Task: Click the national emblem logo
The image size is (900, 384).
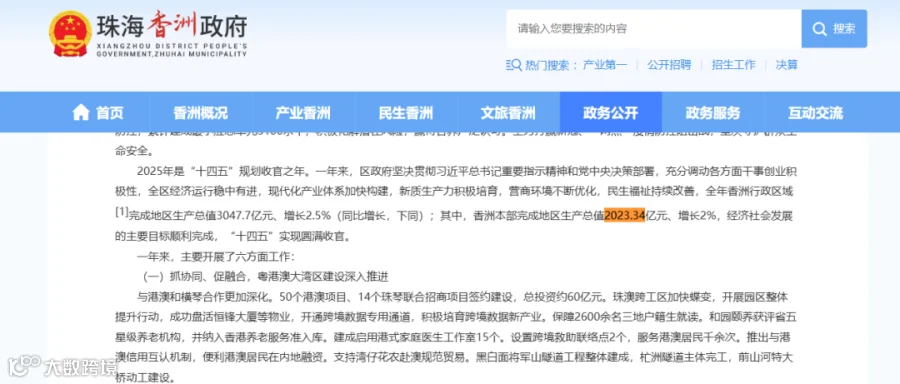Action: pyautogui.click(x=70, y=34)
